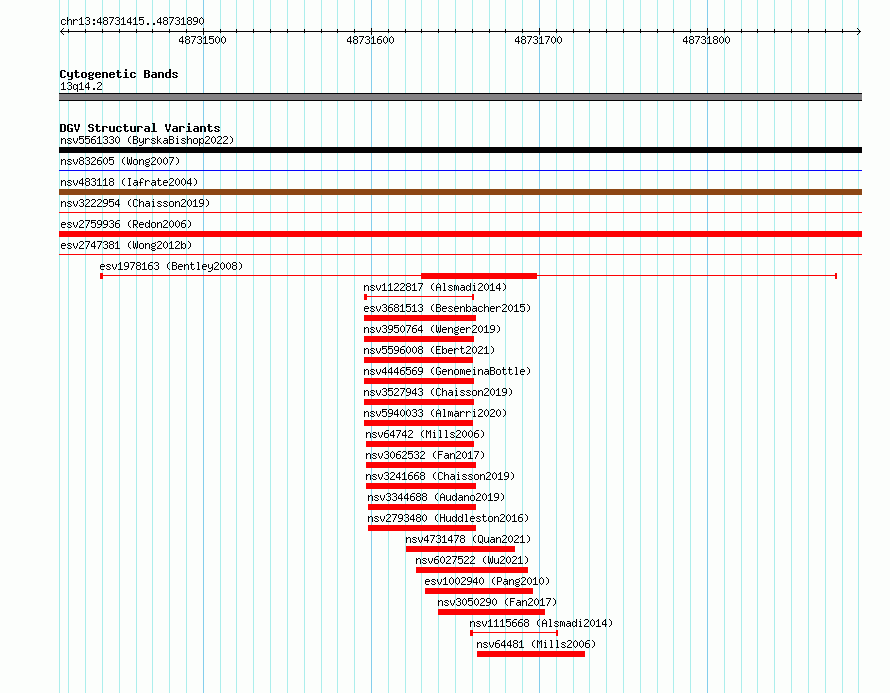Click the left arrow of the ruler

click(62, 32)
